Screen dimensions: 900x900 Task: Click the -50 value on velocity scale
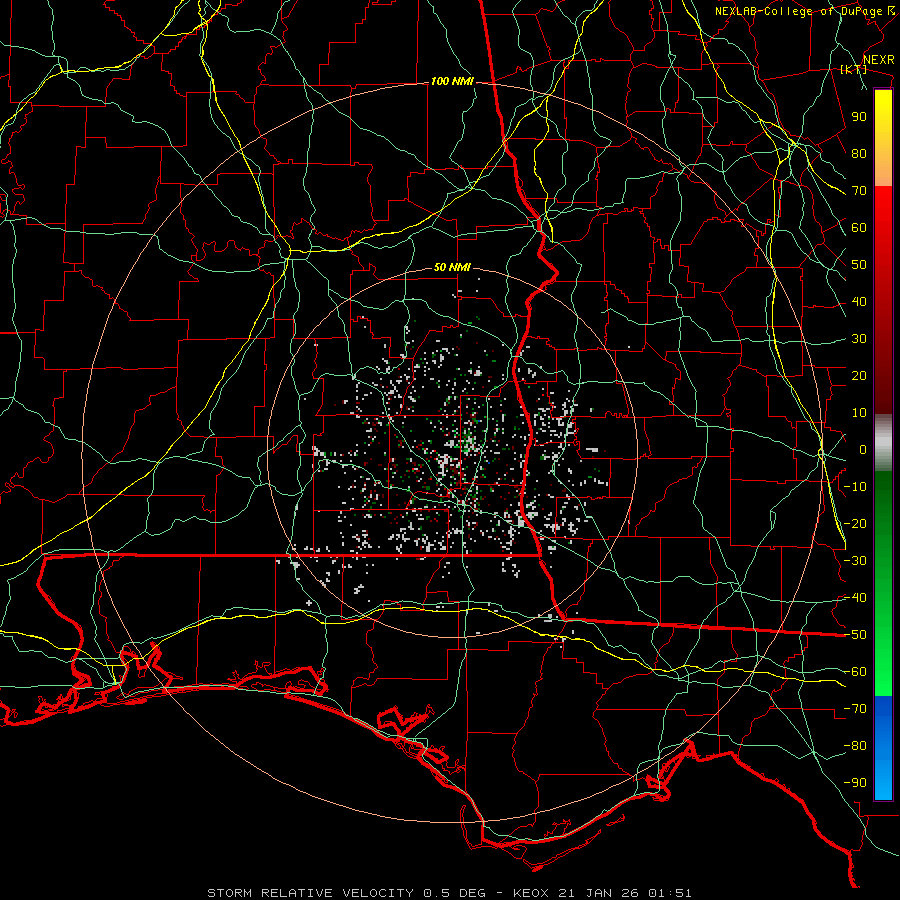(x=855, y=635)
